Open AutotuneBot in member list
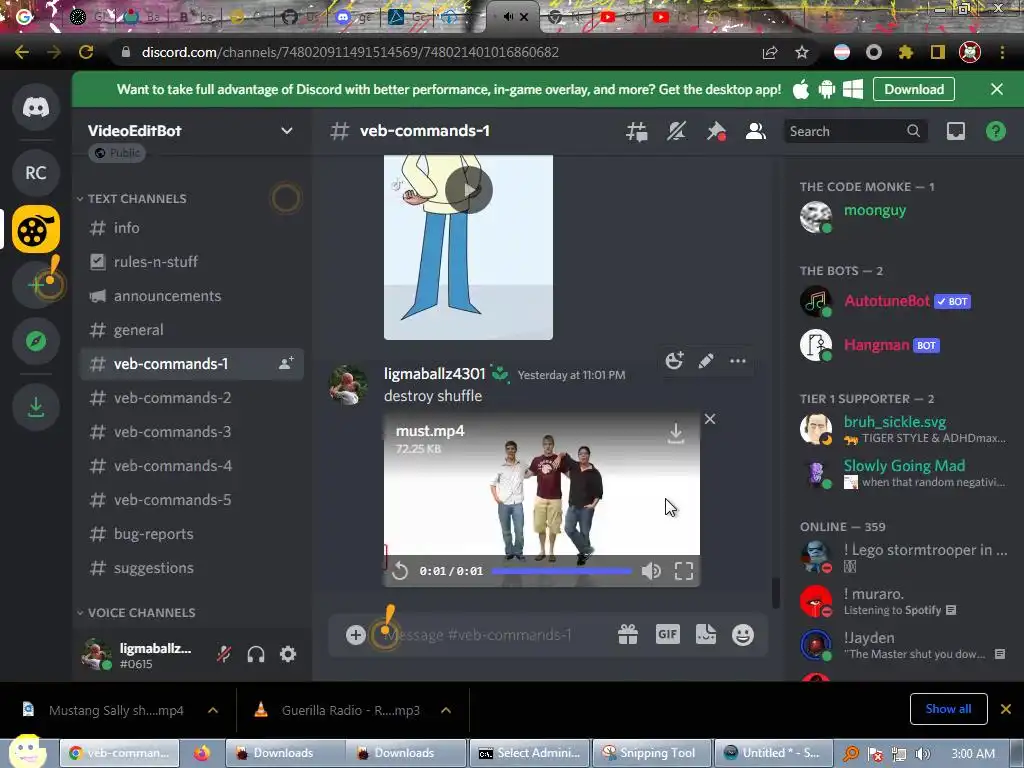Image resolution: width=1024 pixels, height=768 pixels. [x=903, y=301]
